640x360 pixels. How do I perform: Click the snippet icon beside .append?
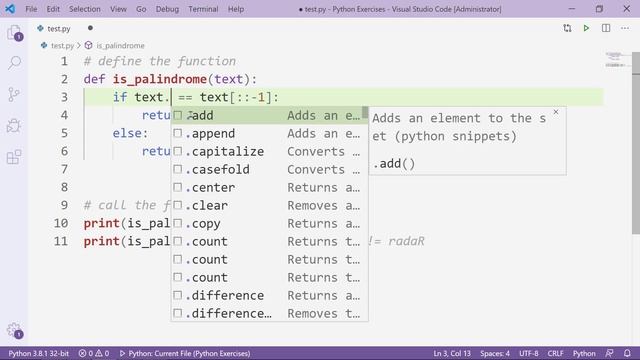(x=178, y=133)
